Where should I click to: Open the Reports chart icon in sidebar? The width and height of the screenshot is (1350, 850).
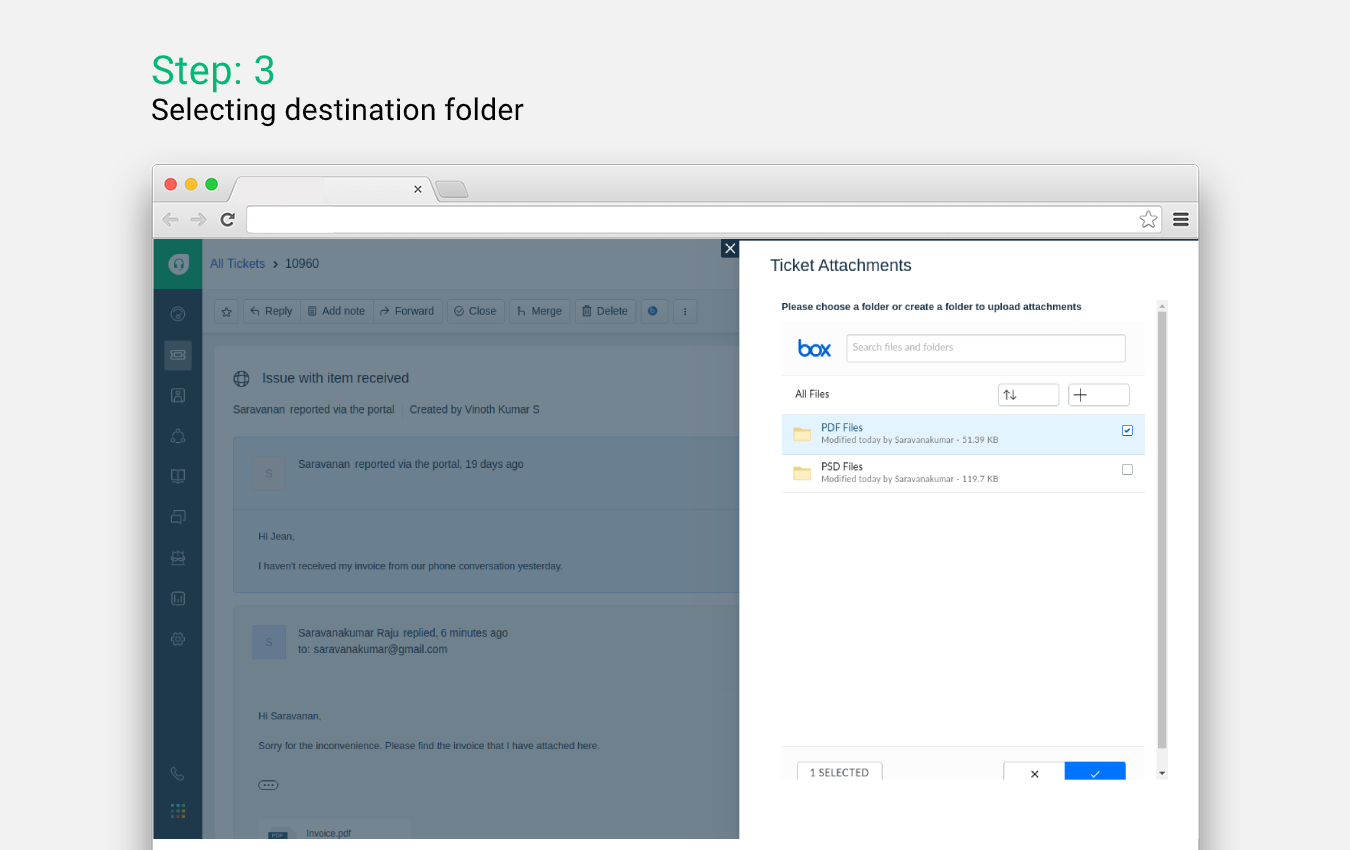coord(178,598)
